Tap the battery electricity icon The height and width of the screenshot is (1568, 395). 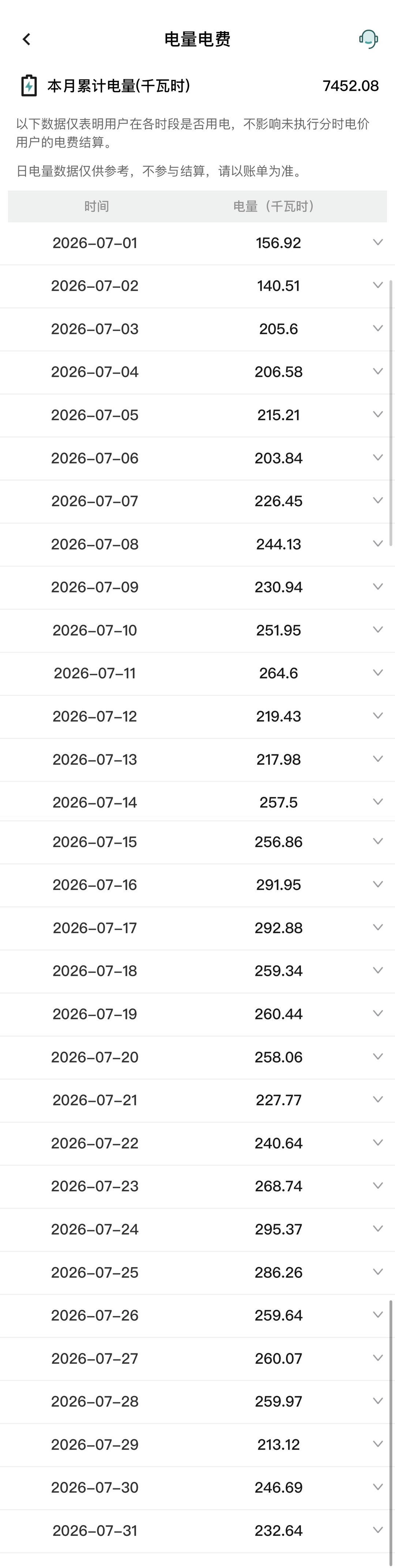point(29,86)
